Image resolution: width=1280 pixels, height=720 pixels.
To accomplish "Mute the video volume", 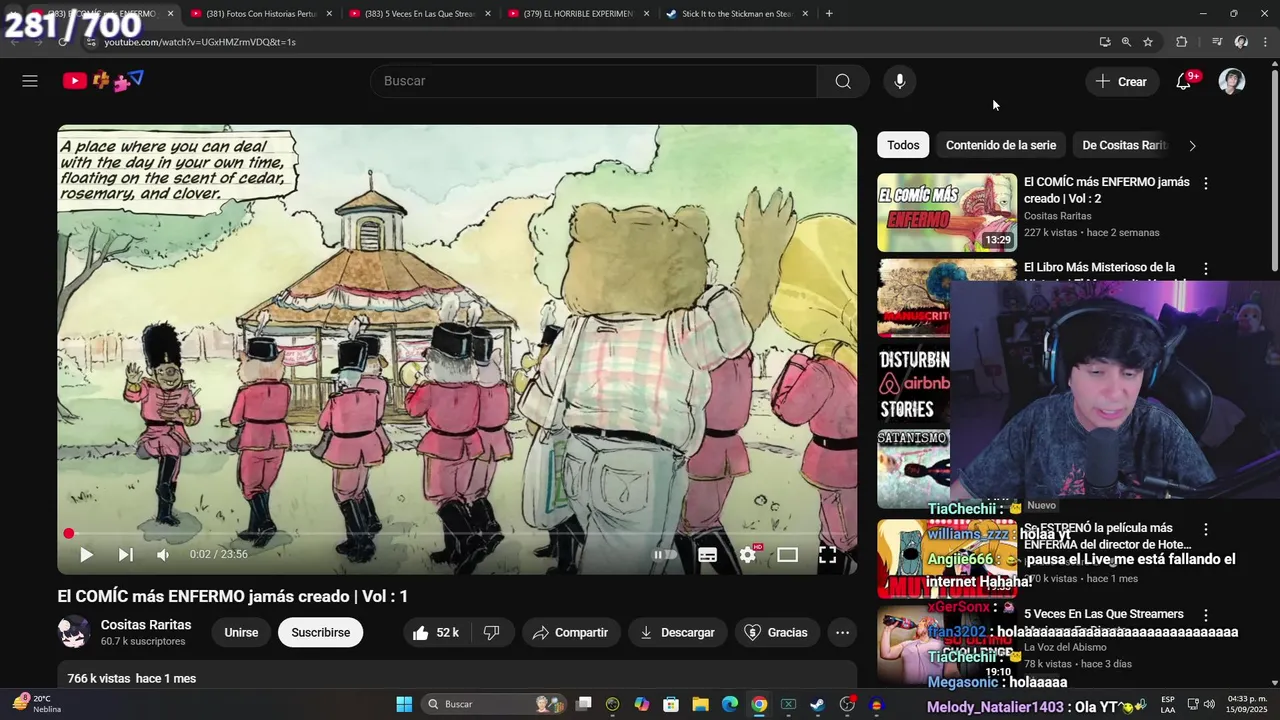I will pyautogui.click(x=163, y=554).
